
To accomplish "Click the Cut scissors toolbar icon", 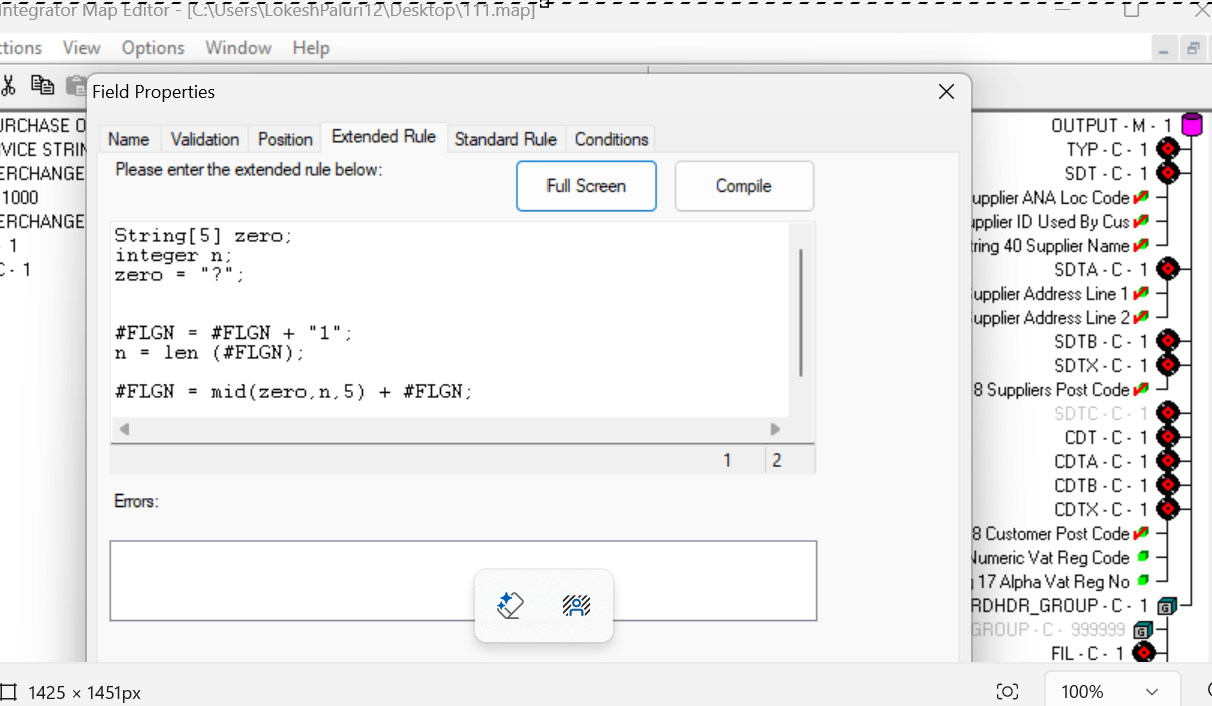I will point(8,85).
